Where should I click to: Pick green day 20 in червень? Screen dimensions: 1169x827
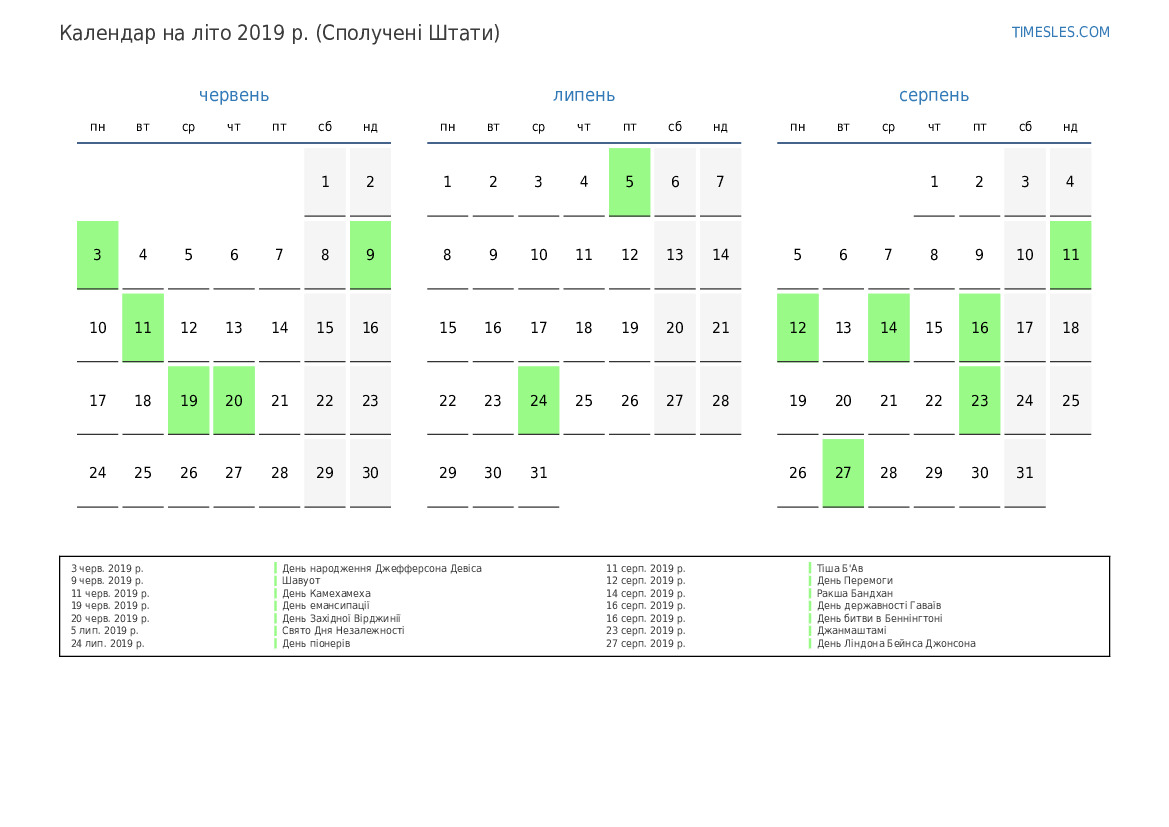234,400
